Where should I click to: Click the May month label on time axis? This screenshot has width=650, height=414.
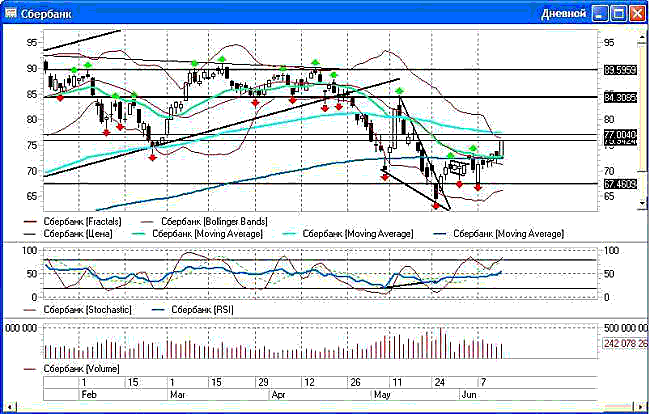[382, 395]
